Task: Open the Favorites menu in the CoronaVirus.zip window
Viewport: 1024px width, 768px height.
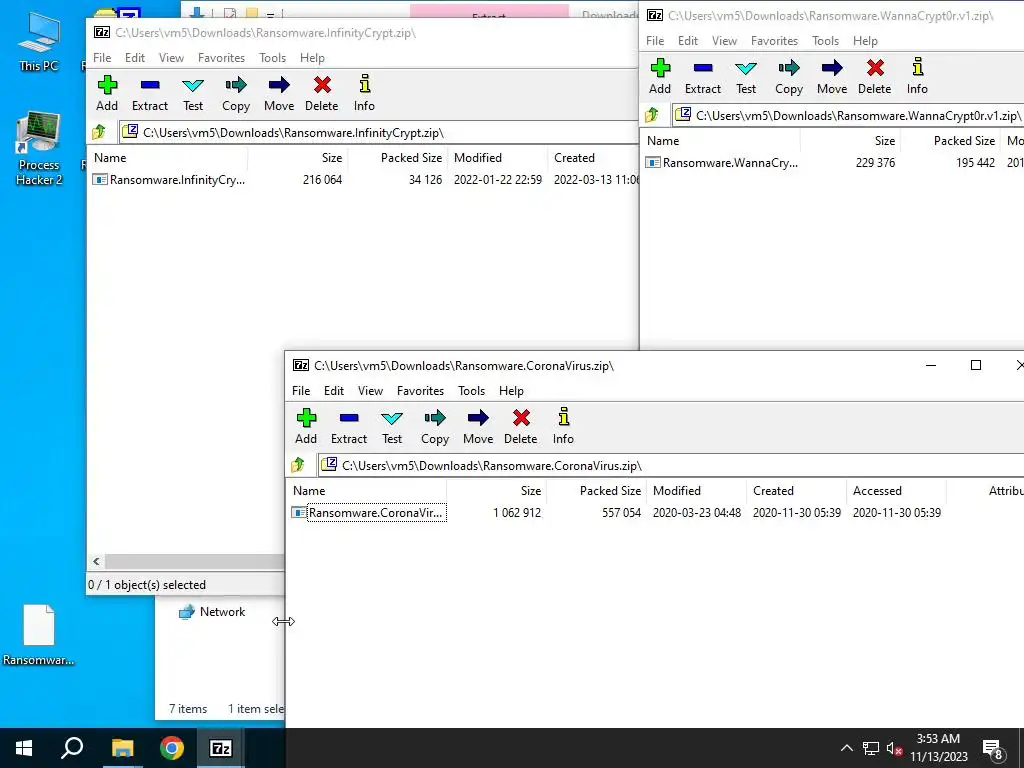Action: [x=421, y=391]
